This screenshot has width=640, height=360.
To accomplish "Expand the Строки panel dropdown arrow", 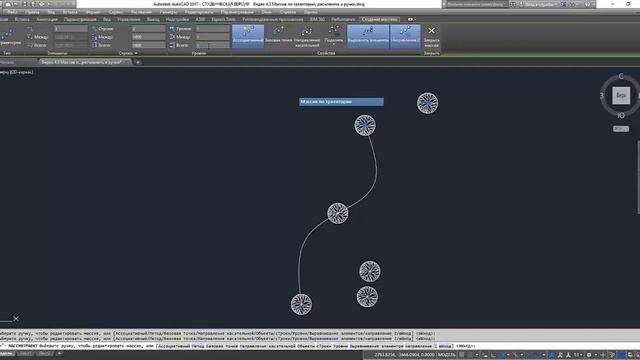I will pos(136,53).
